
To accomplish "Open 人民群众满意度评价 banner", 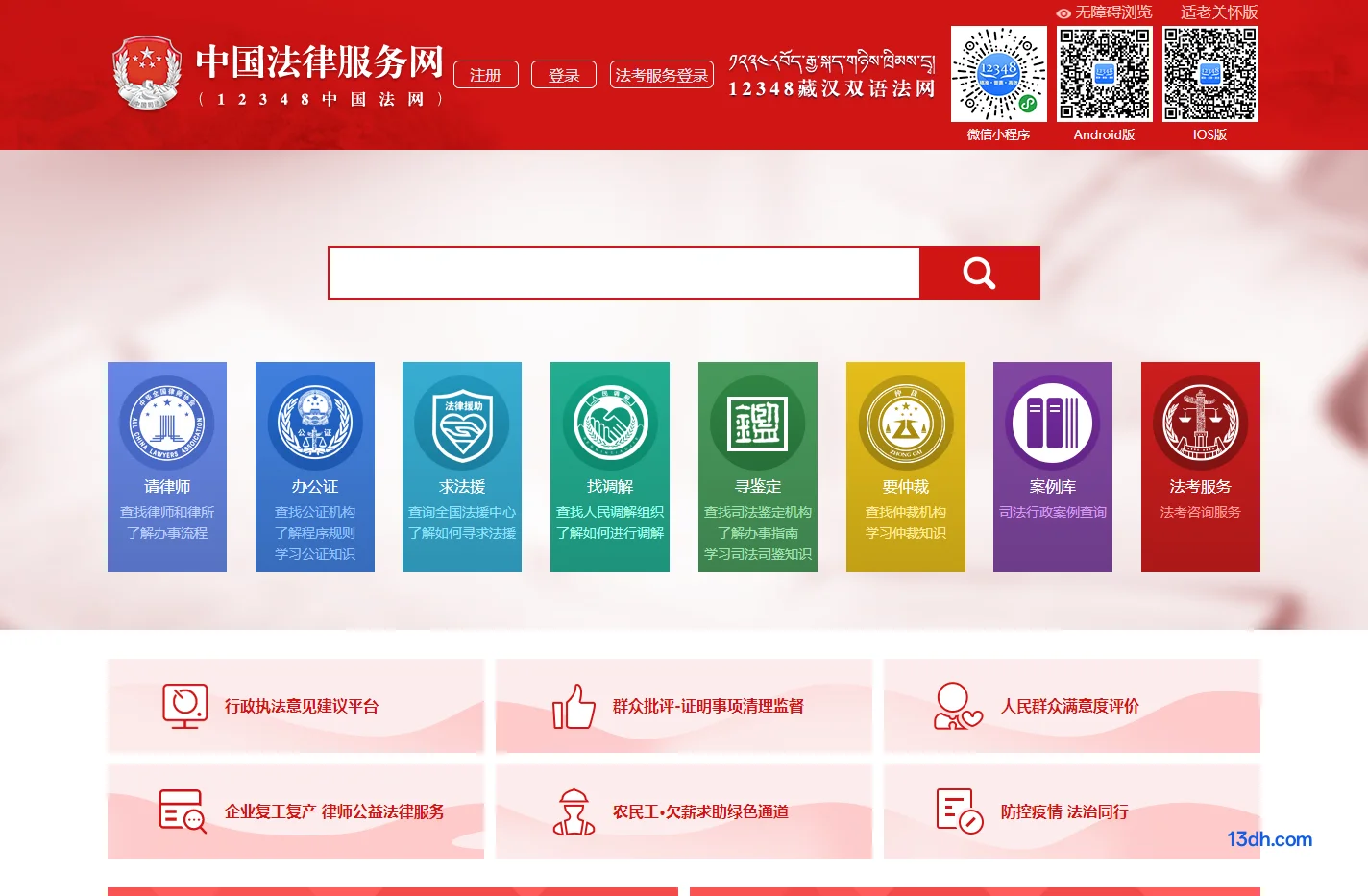I will [1072, 706].
